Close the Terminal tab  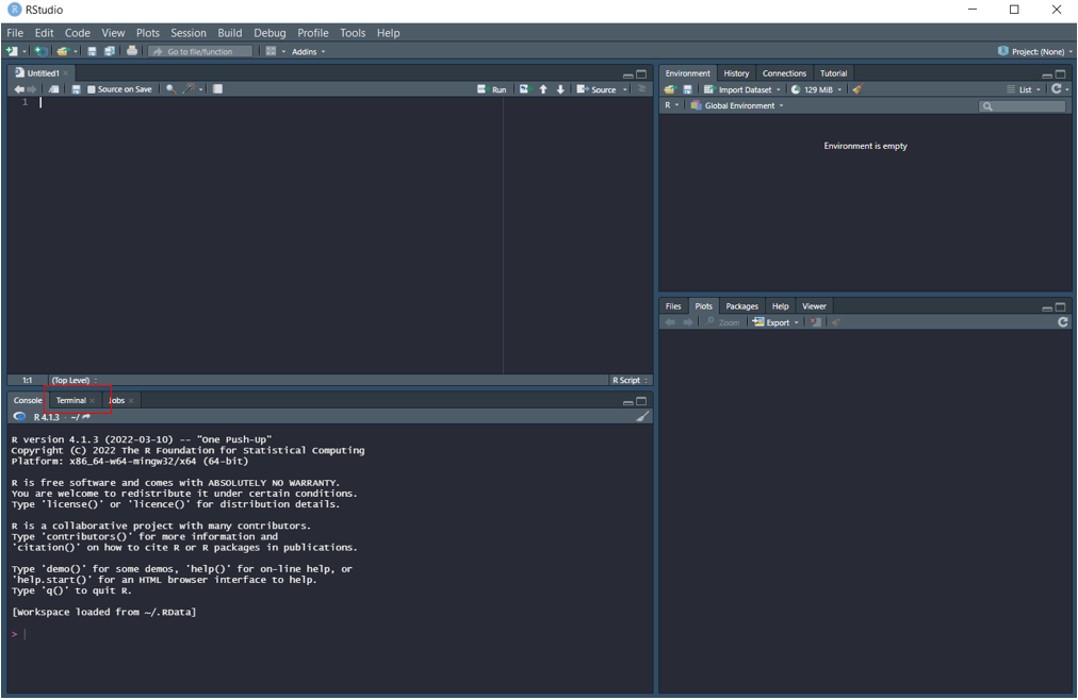click(92, 400)
